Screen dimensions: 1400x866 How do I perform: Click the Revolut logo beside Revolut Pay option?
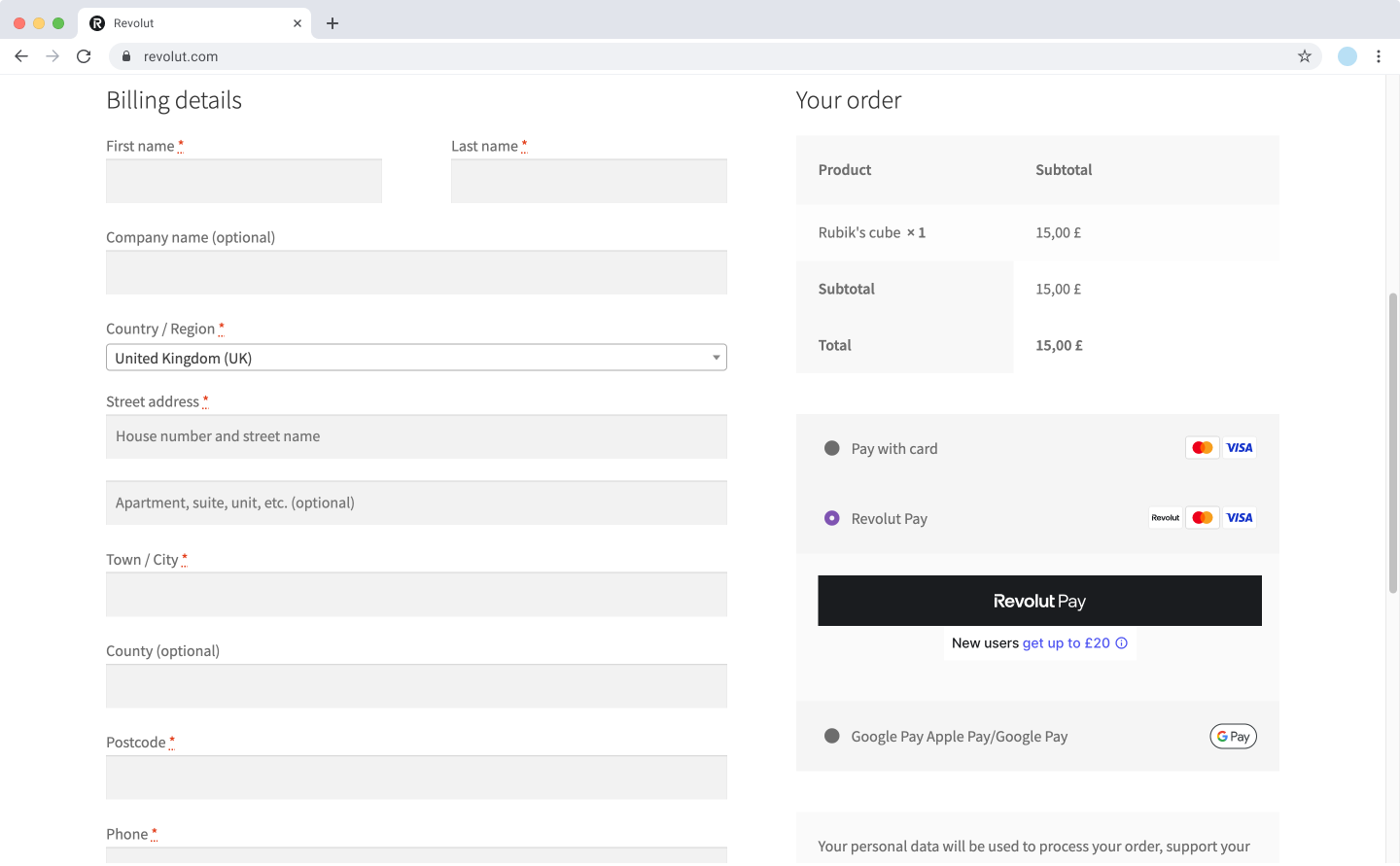pyautogui.click(x=1166, y=518)
